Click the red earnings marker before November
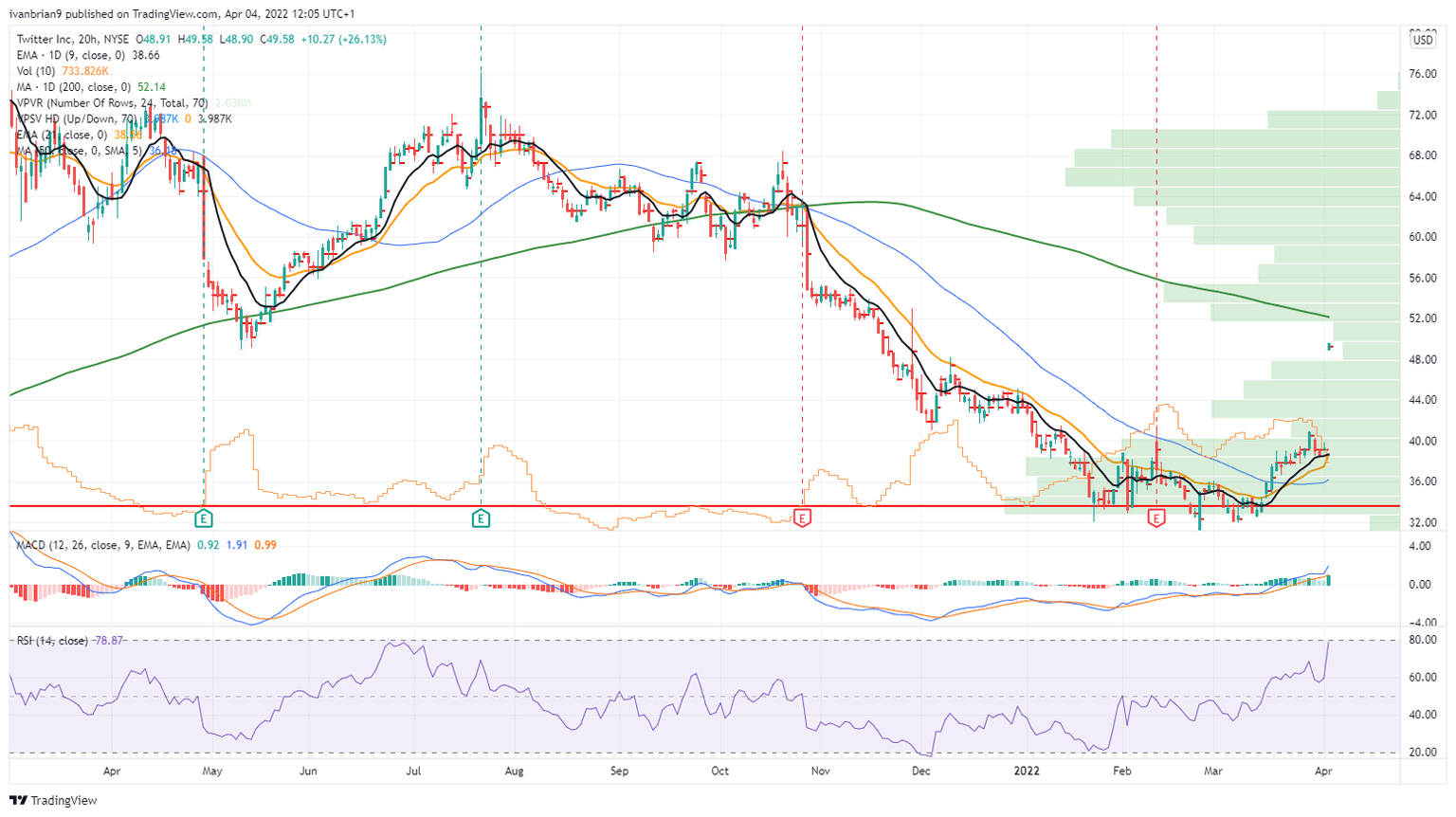The image size is (1456, 817). tap(802, 518)
